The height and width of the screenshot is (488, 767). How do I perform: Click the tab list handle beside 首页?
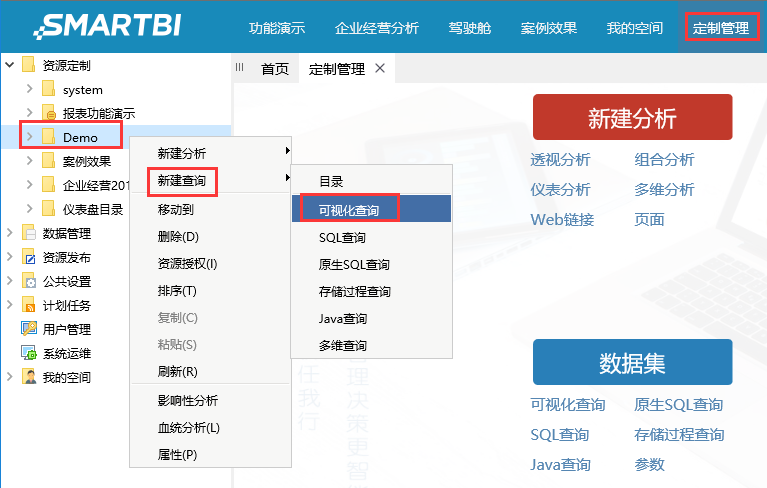[239, 67]
